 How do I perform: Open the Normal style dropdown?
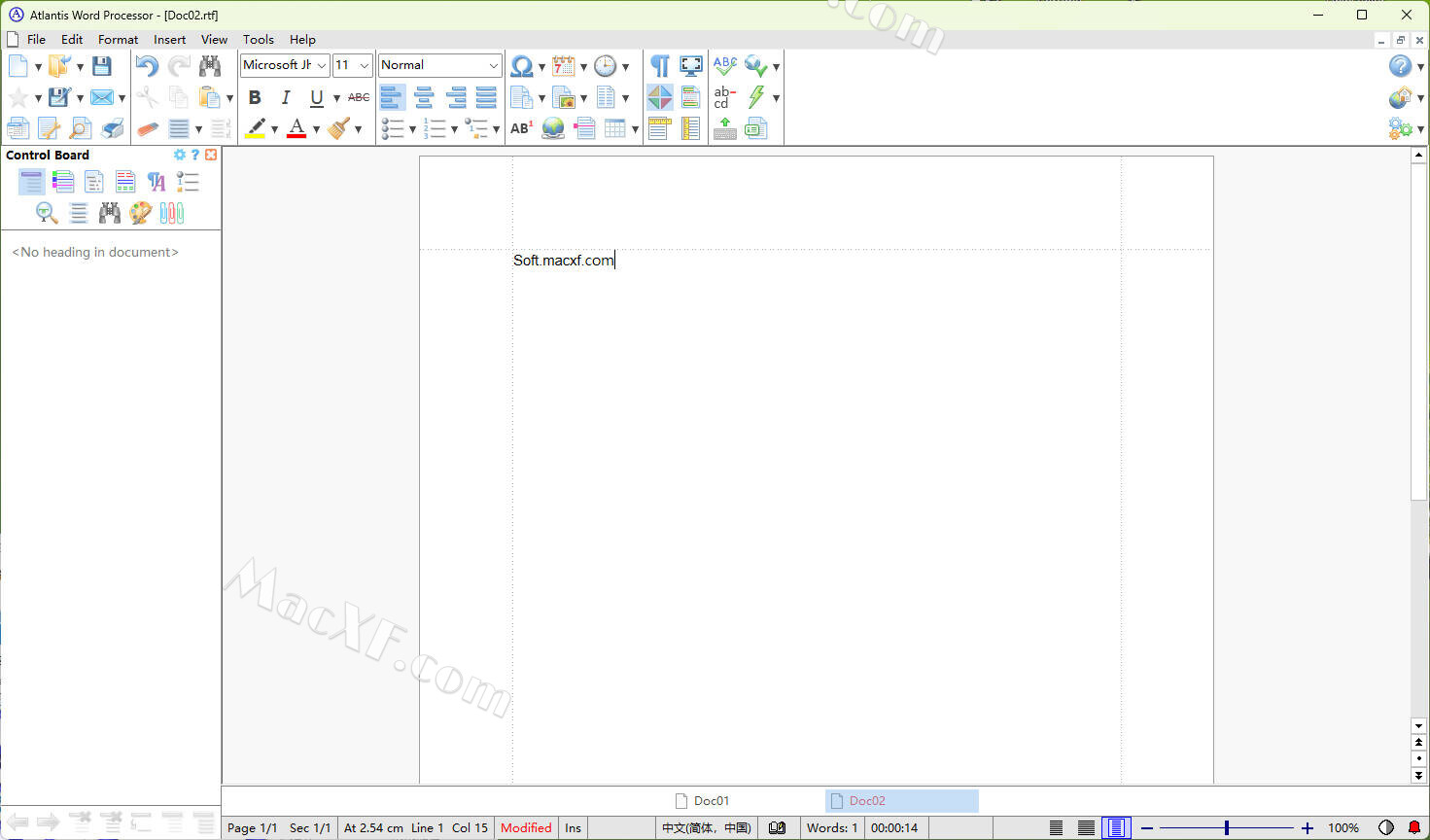coord(493,65)
